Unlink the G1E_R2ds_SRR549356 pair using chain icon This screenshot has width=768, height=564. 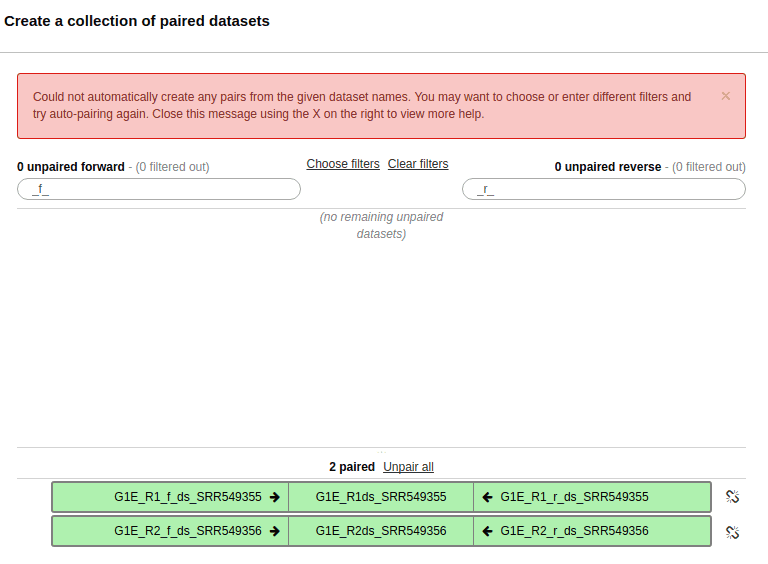pyautogui.click(x=732, y=532)
